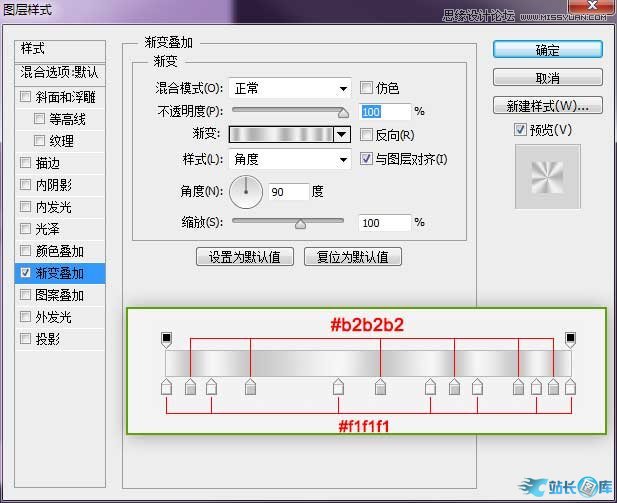Click the gradient preview thumbnail on right
The width and height of the screenshot is (617, 503).
pyautogui.click(x=547, y=177)
